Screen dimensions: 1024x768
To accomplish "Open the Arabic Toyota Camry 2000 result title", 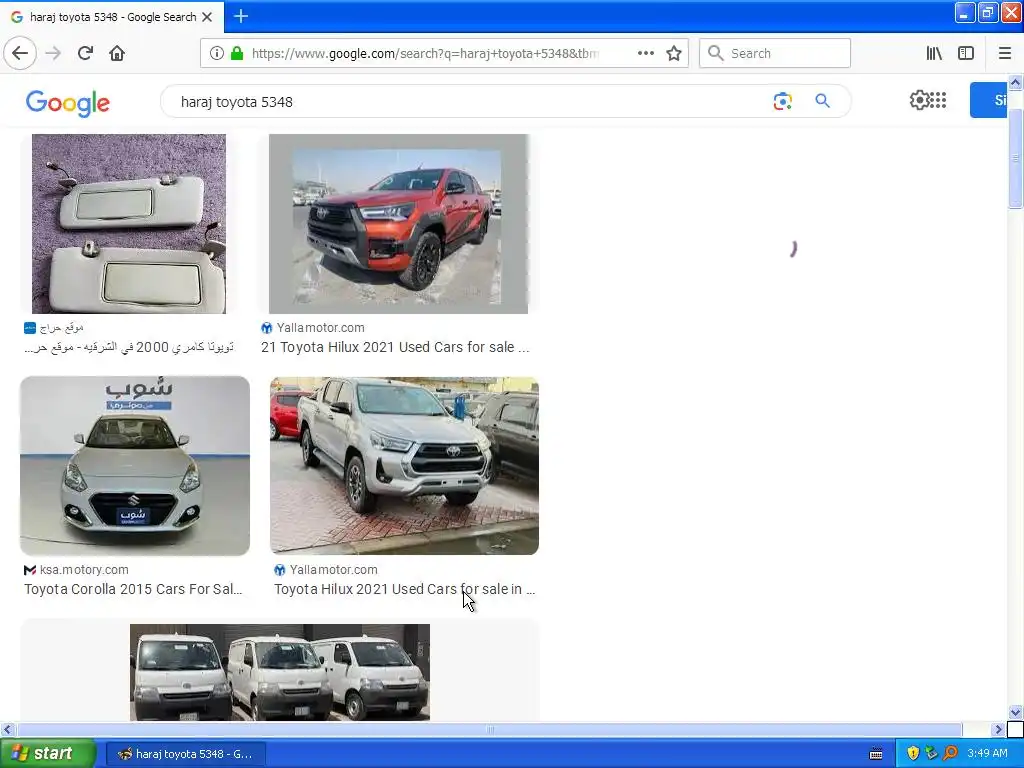I will [129, 347].
